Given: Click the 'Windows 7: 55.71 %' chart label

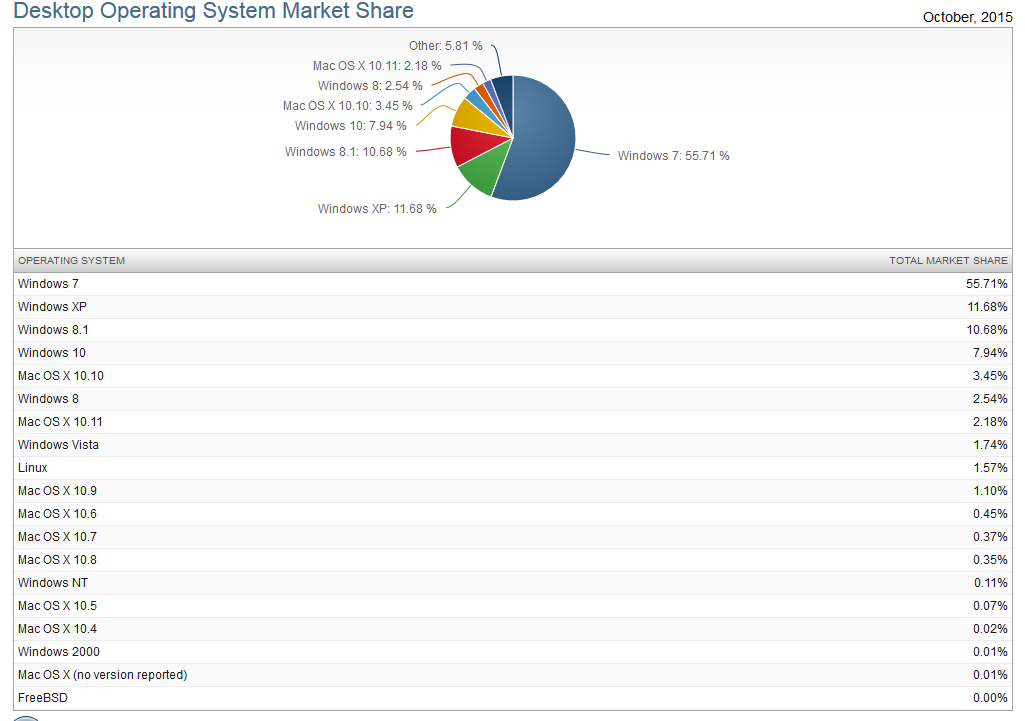Looking at the screenshot, I should [673, 156].
